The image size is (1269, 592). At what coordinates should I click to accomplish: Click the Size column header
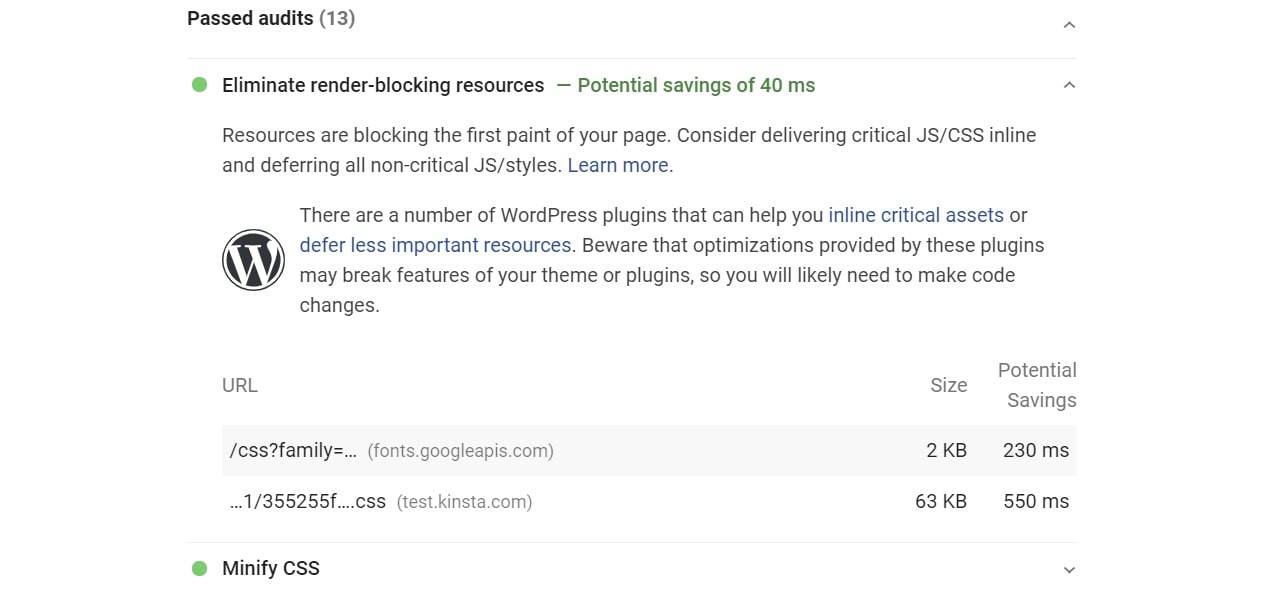point(948,385)
